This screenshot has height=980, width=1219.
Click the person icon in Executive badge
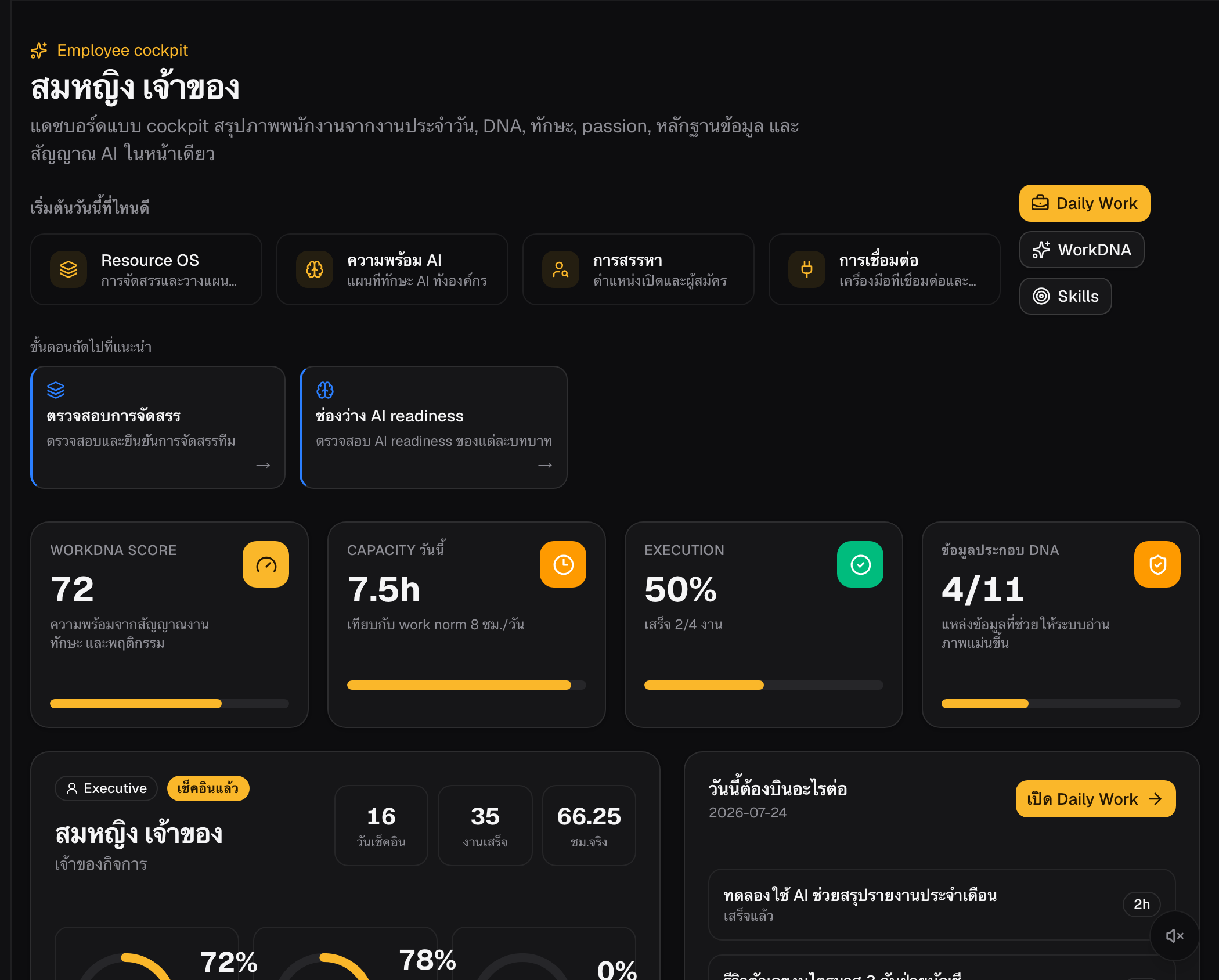point(72,788)
